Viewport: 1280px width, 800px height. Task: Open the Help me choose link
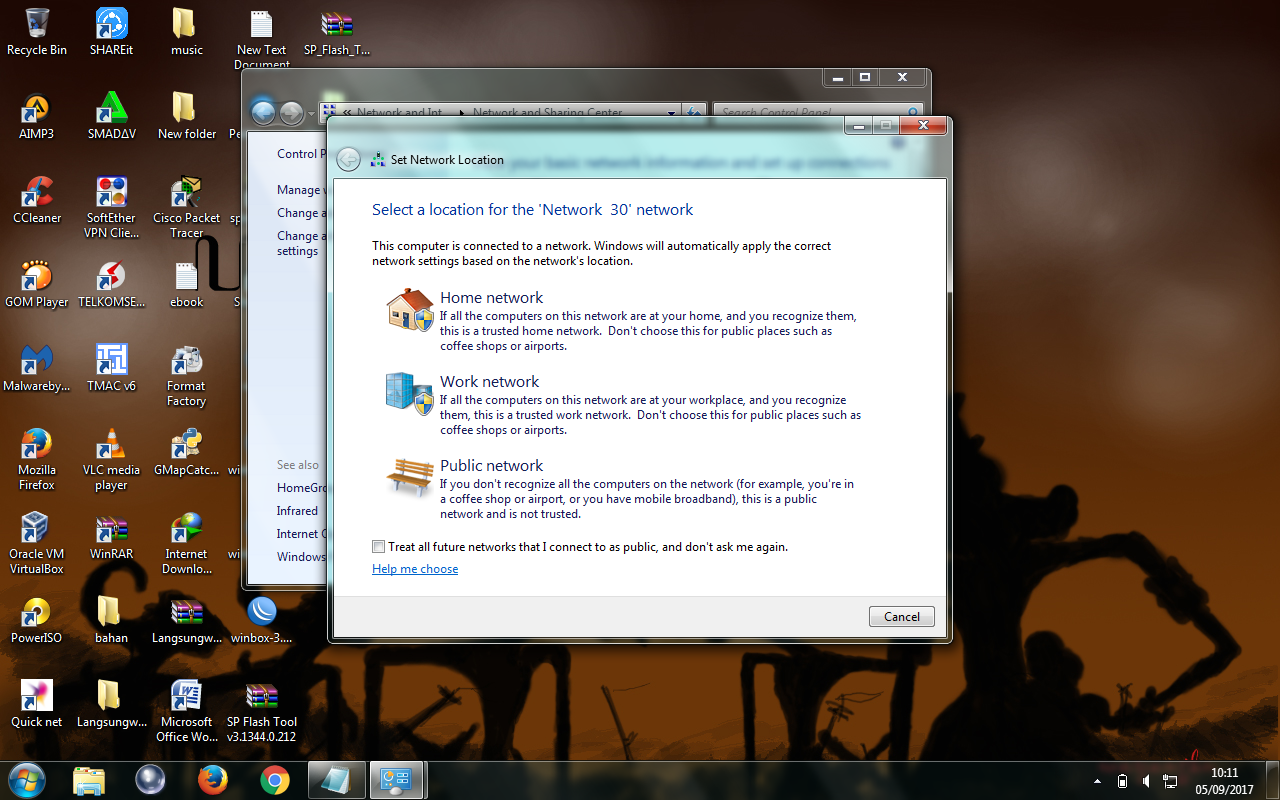click(x=414, y=568)
